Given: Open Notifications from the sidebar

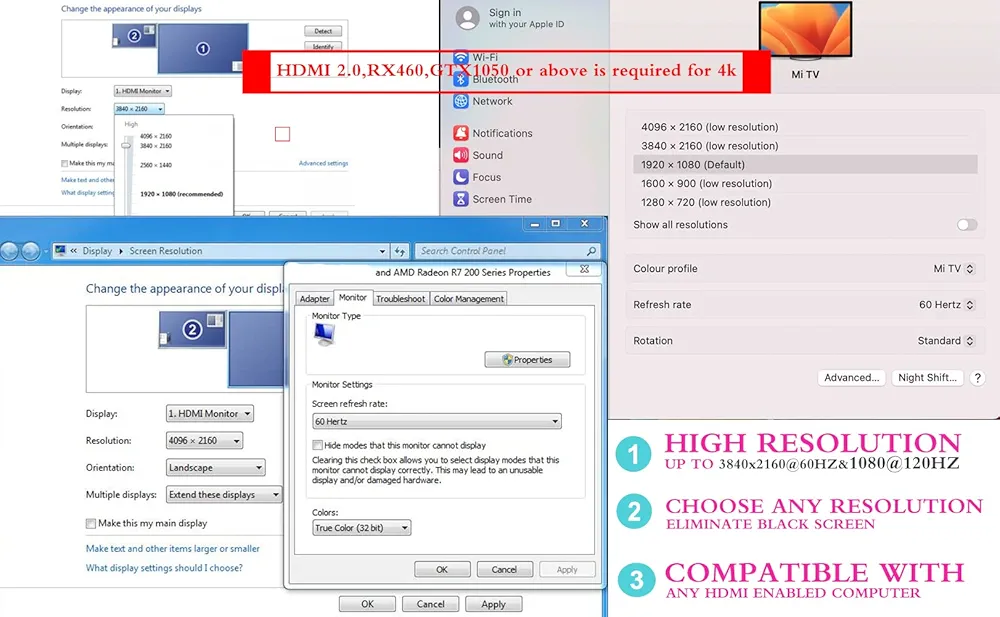Looking at the screenshot, I should click(x=501, y=133).
